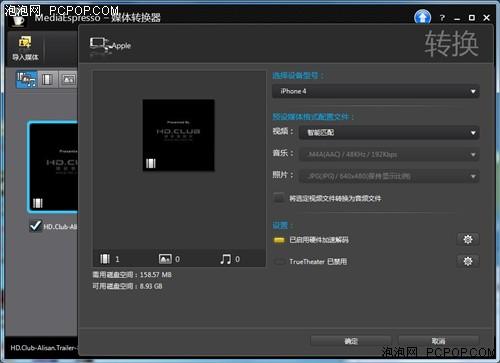
Task: Open the music M4A(AAC) profile dropdown
Action: click(x=389, y=154)
